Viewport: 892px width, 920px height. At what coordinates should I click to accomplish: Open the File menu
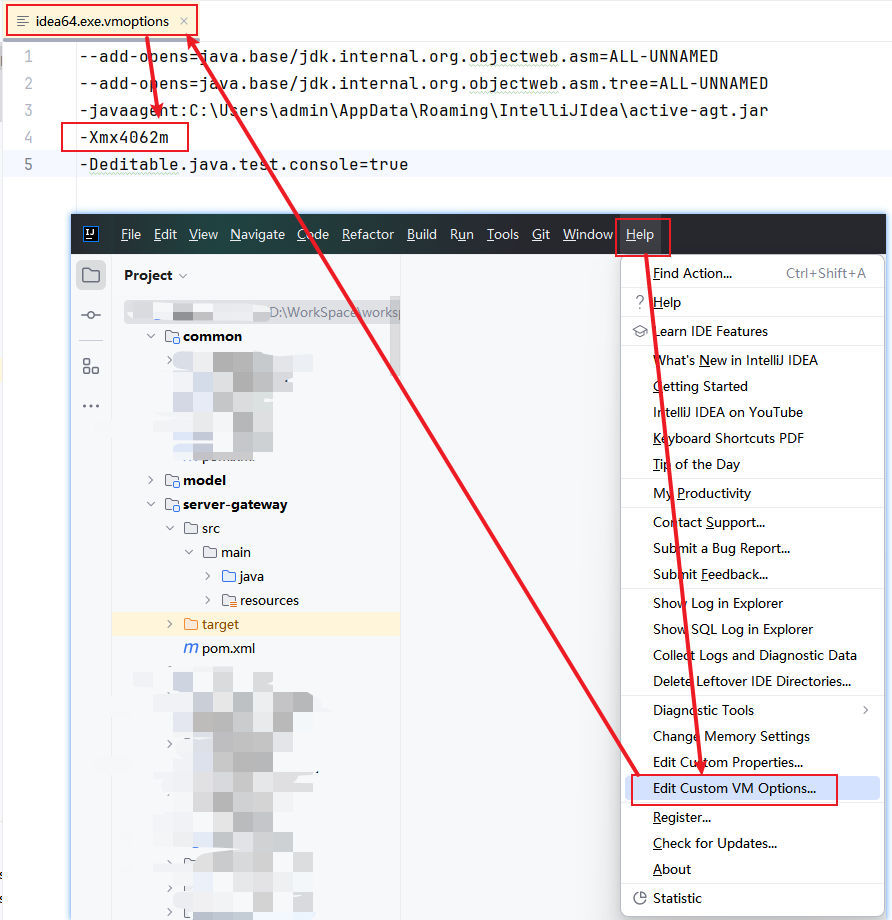131,235
